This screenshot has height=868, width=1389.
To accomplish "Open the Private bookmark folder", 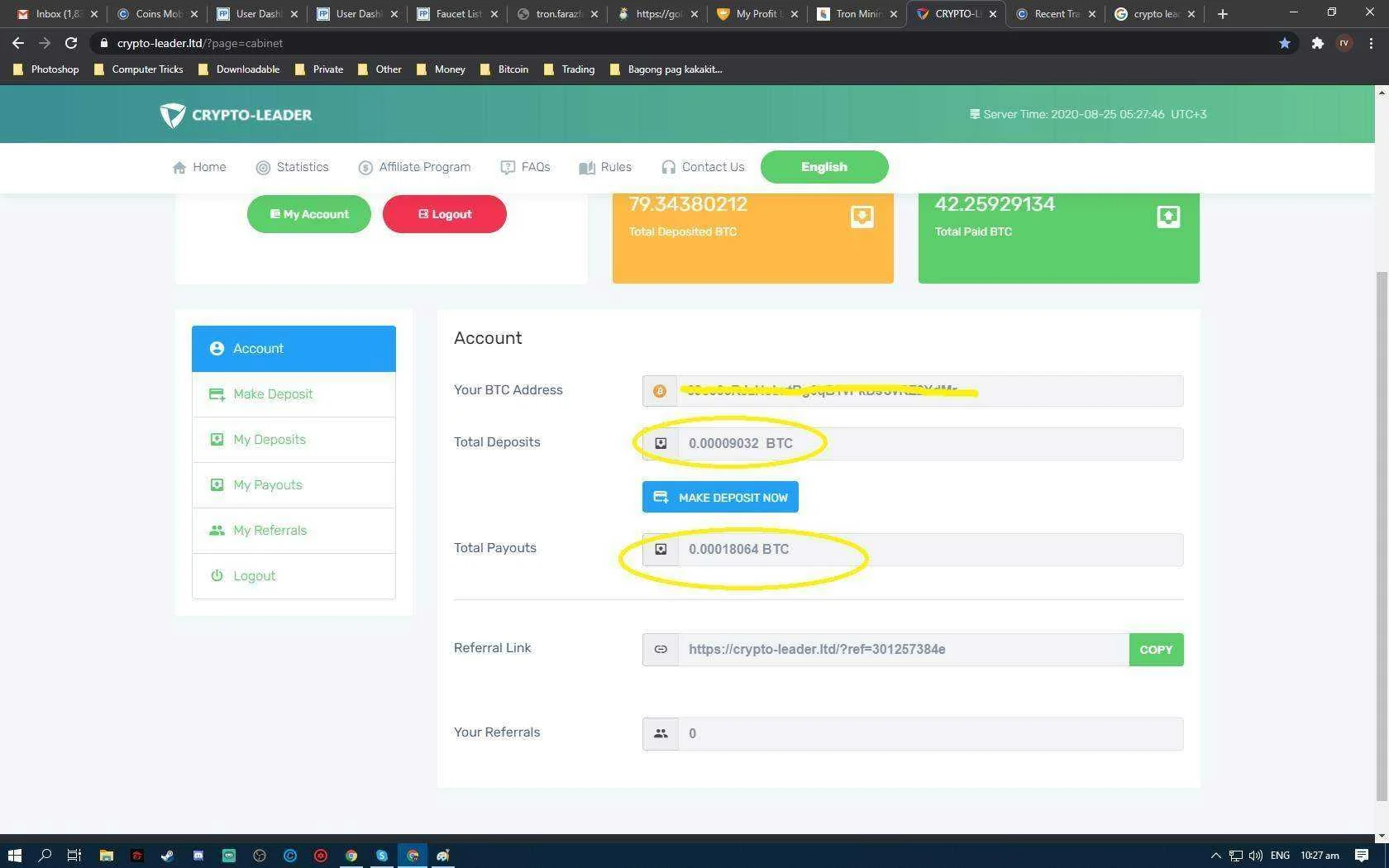I will 319,69.
